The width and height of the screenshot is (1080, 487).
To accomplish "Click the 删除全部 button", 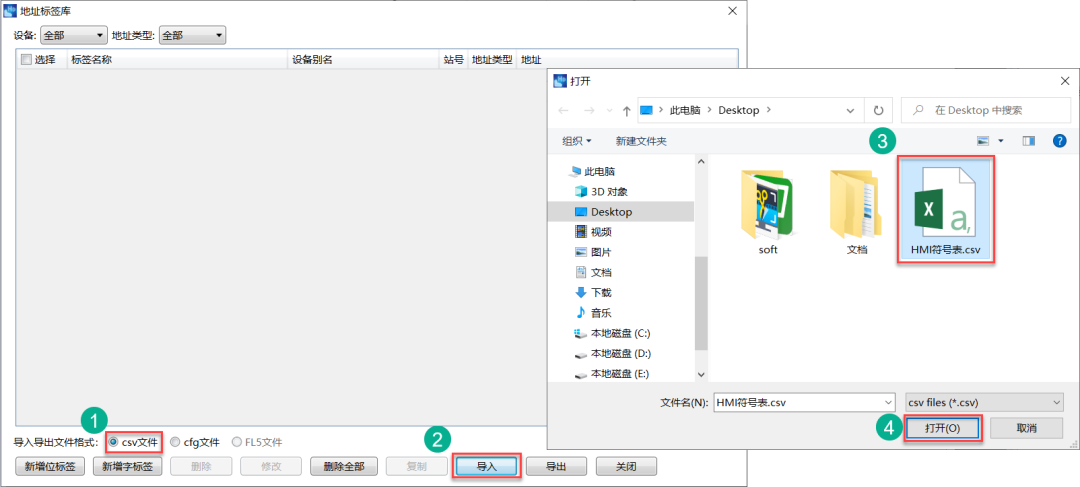I will click(344, 466).
